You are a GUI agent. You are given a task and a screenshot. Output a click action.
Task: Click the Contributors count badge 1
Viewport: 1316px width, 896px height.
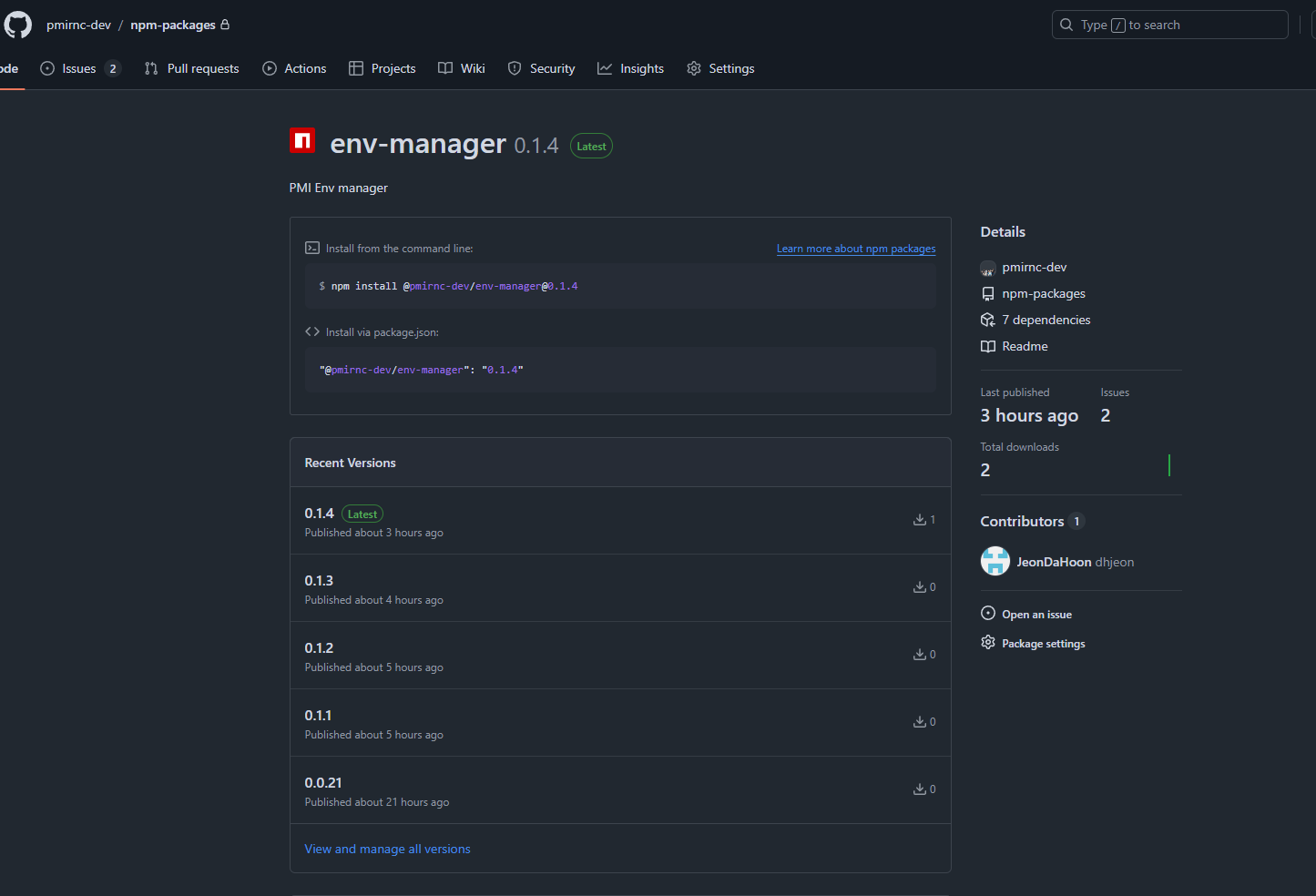[1076, 522]
